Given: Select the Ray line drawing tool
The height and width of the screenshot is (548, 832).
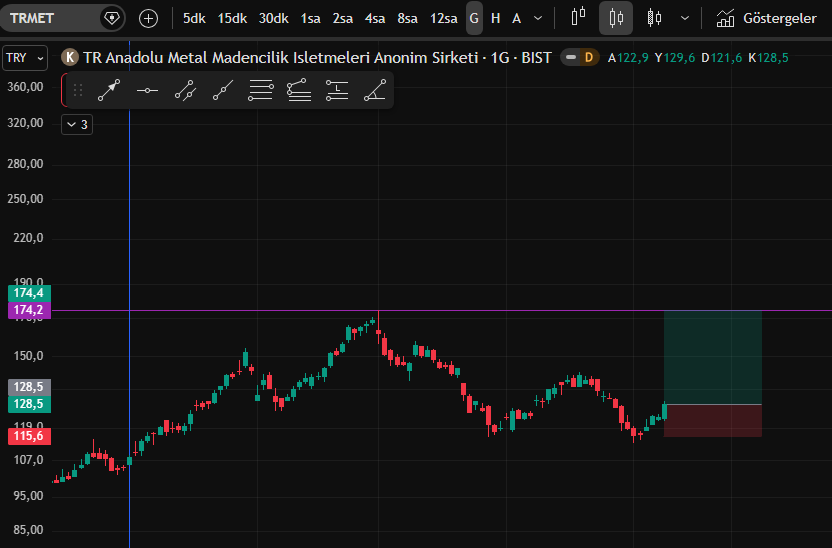Looking at the screenshot, I should (223, 90).
